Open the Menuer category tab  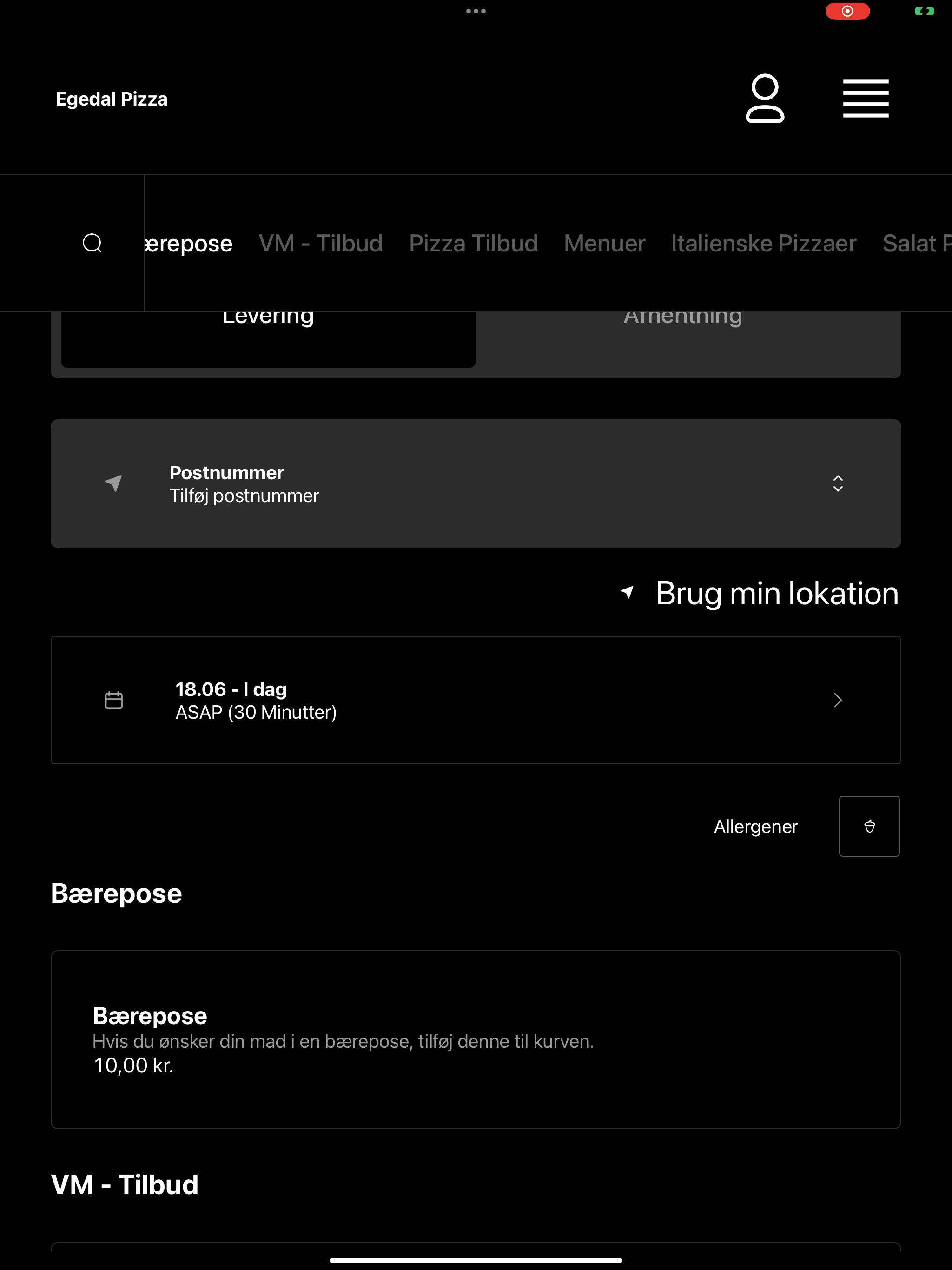click(x=604, y=244)
